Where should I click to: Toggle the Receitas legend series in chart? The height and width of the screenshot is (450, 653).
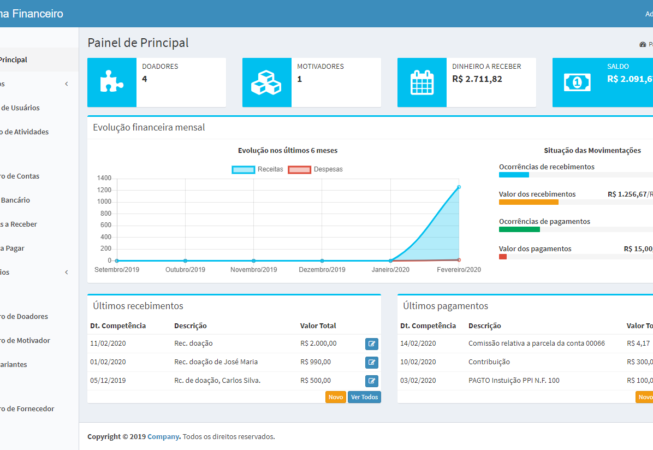pyautogui.click(x=258, y=170)
